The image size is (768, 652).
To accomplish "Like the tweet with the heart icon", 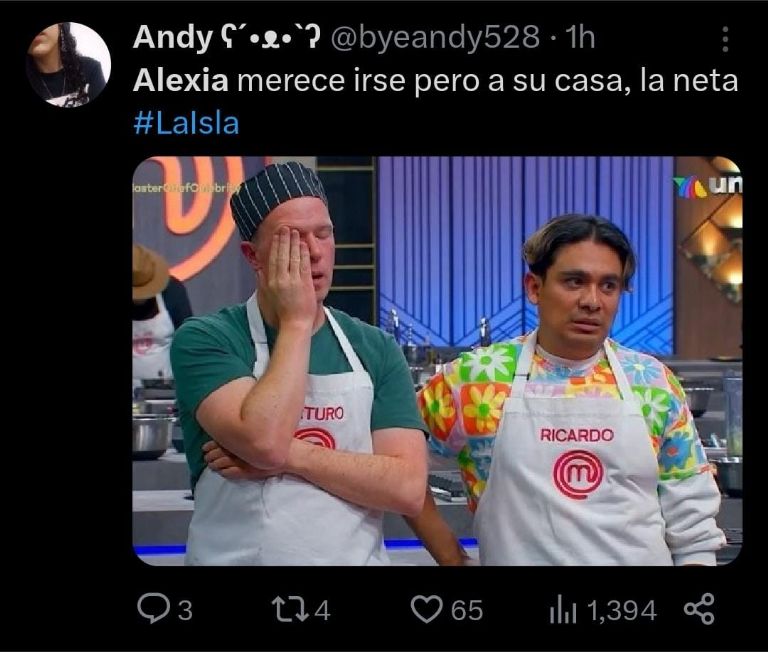I will point(426,610).
